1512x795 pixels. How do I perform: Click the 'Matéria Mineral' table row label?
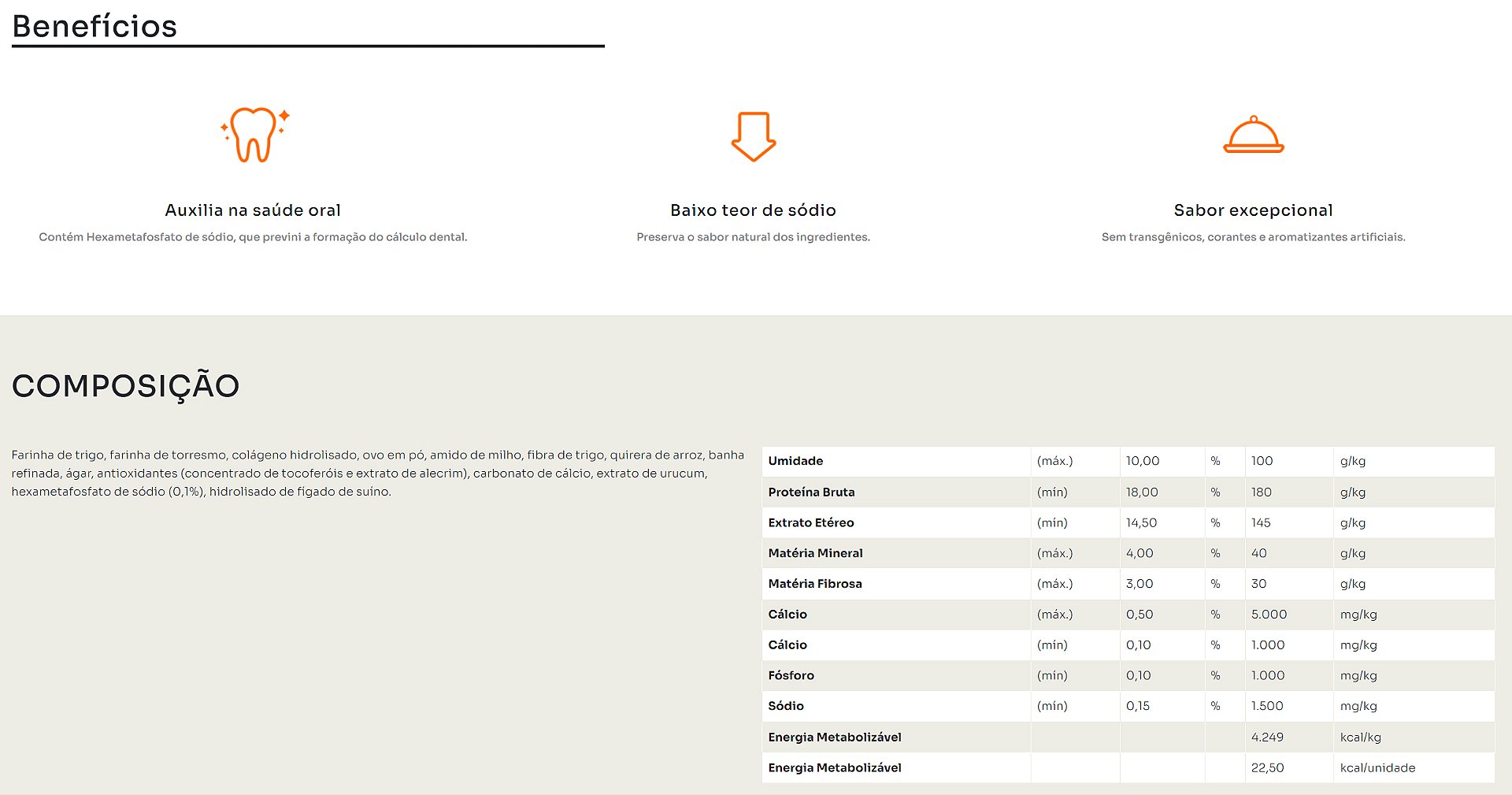tap(815, 553)
